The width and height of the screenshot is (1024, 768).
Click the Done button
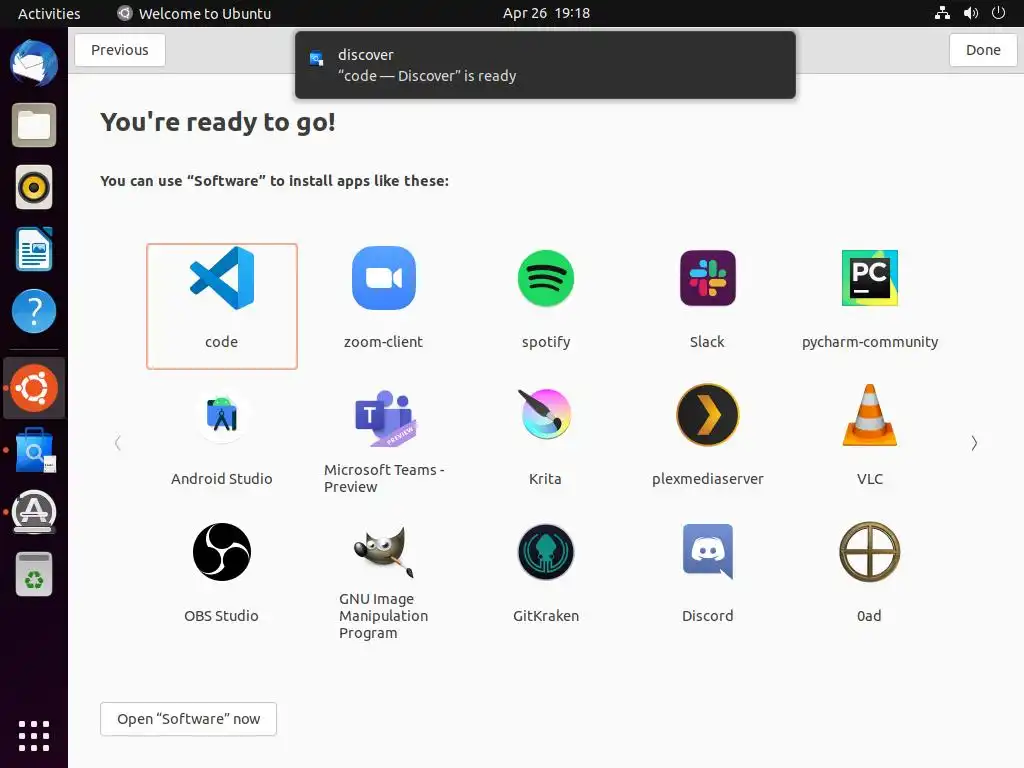(983, 50)
